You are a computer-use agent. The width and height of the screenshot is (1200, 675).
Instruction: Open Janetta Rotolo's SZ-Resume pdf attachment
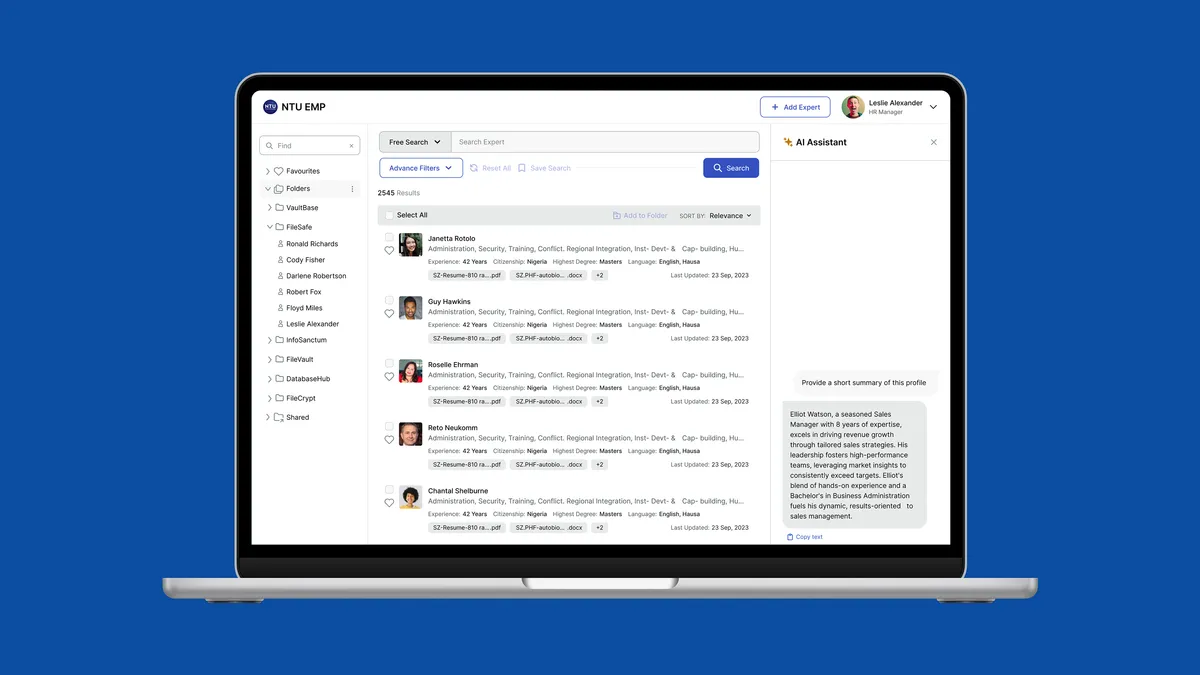[x=467, y=275]
